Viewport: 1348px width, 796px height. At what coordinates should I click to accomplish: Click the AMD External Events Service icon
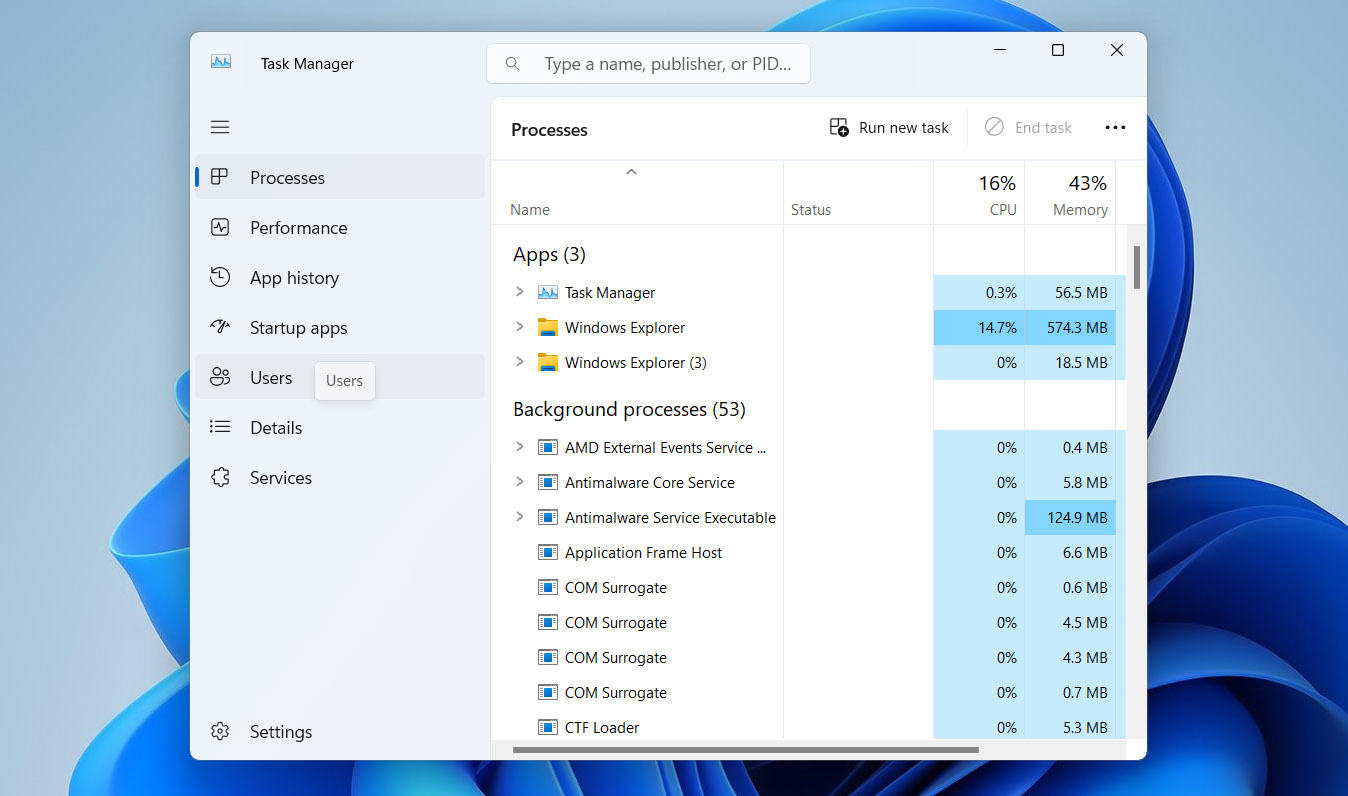547,447
